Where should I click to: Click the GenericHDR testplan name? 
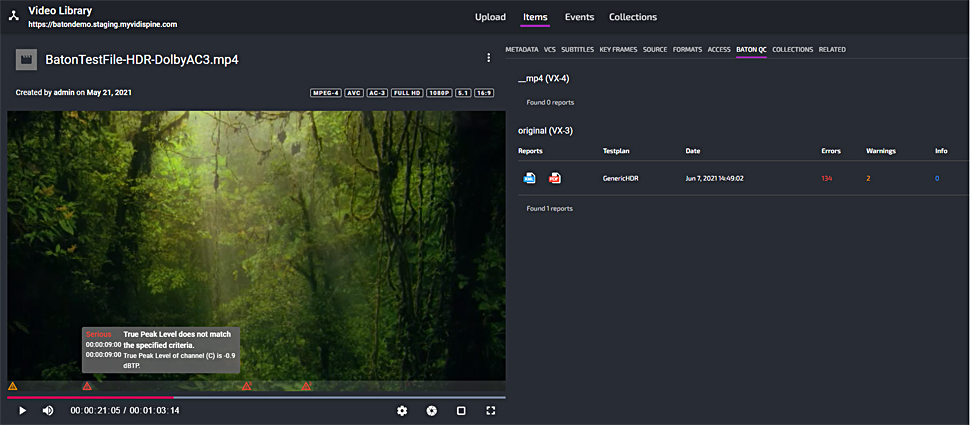coord(620,178)
